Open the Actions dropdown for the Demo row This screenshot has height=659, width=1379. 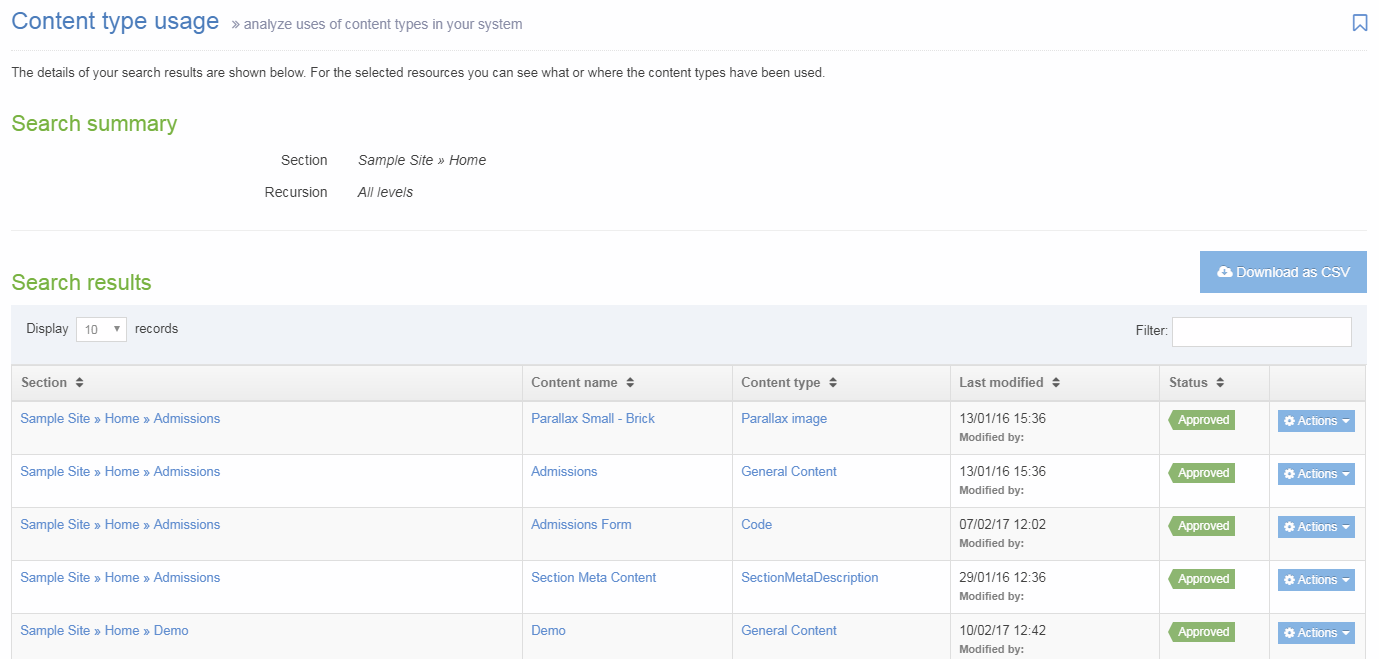(x=1315, y=632)
